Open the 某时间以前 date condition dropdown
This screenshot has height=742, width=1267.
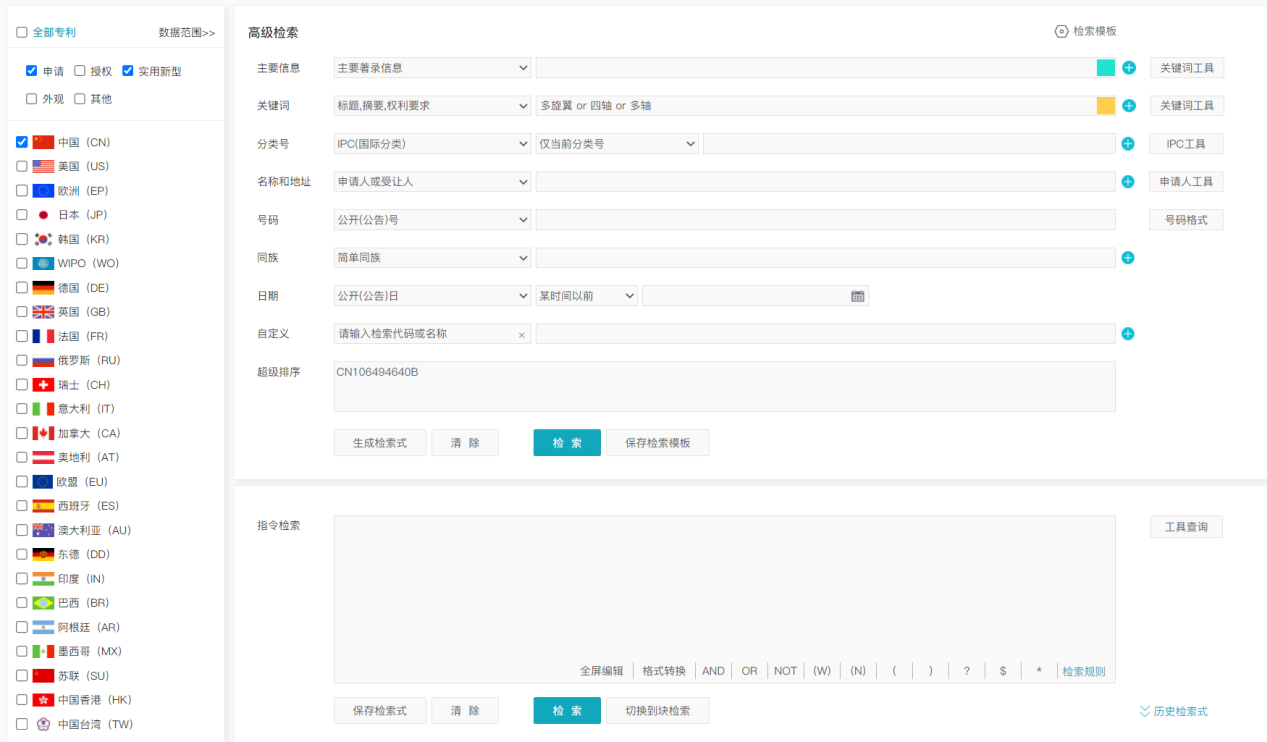[x=587, y=296]
